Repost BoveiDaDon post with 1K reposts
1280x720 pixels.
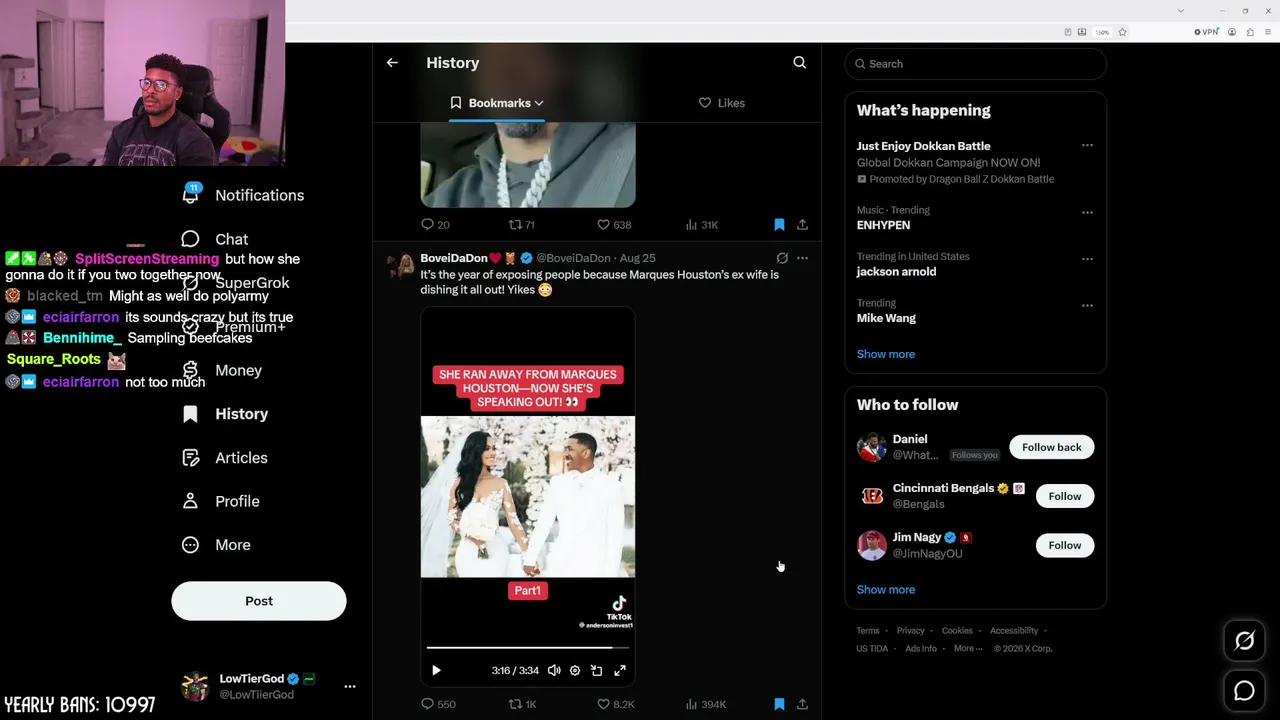click(523, 704)
